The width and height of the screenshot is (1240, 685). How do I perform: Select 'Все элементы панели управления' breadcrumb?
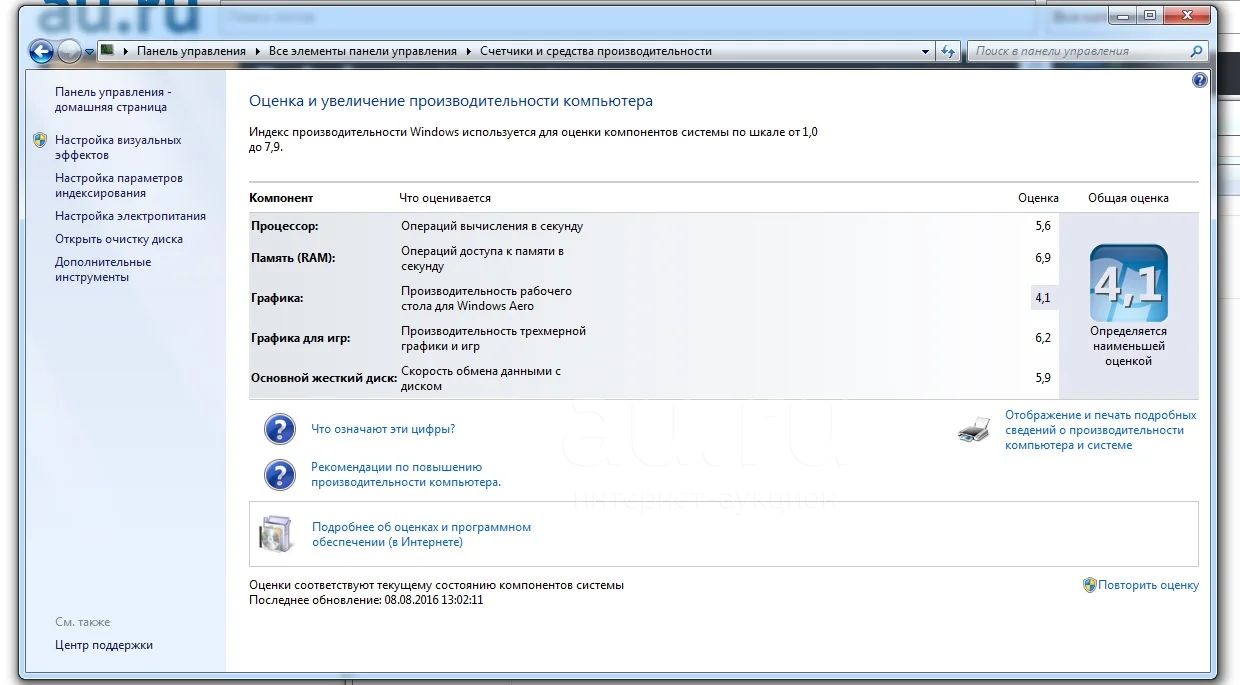point(363,51)
